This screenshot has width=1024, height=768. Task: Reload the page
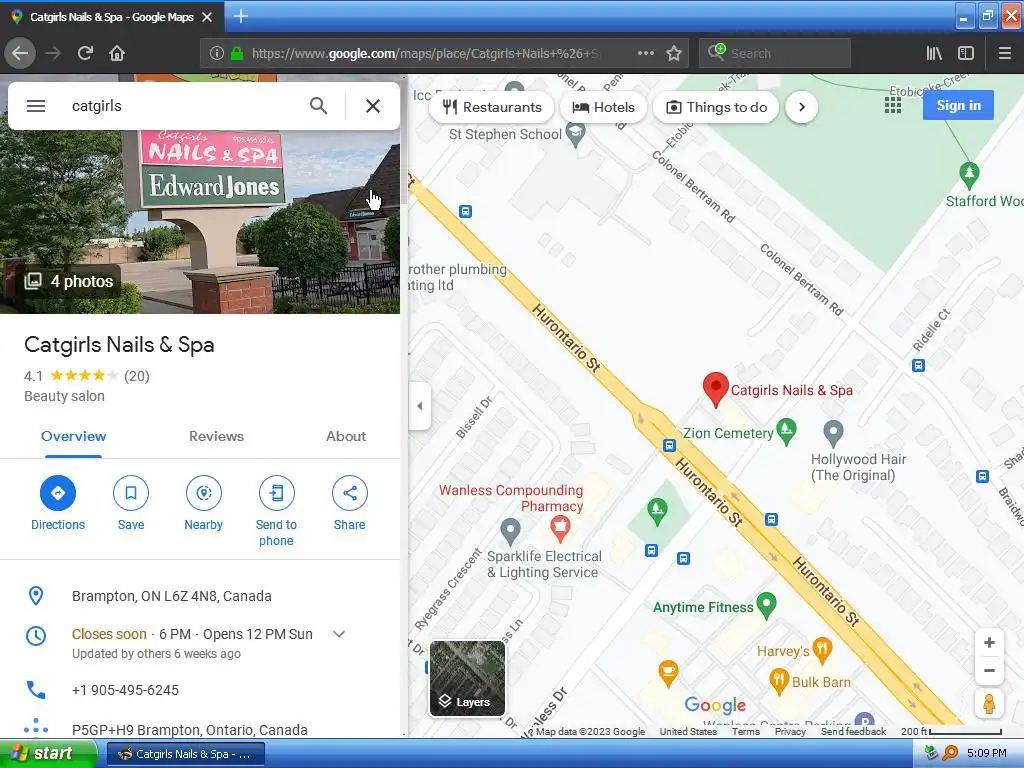pyautogui.click(x=85, y=53)
